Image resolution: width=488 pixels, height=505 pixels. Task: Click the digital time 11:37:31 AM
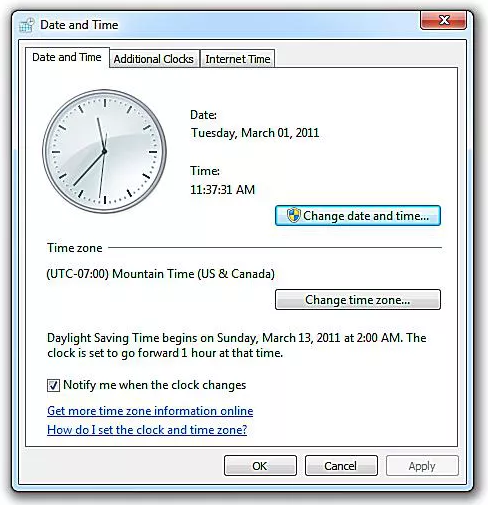click(223, 190)
